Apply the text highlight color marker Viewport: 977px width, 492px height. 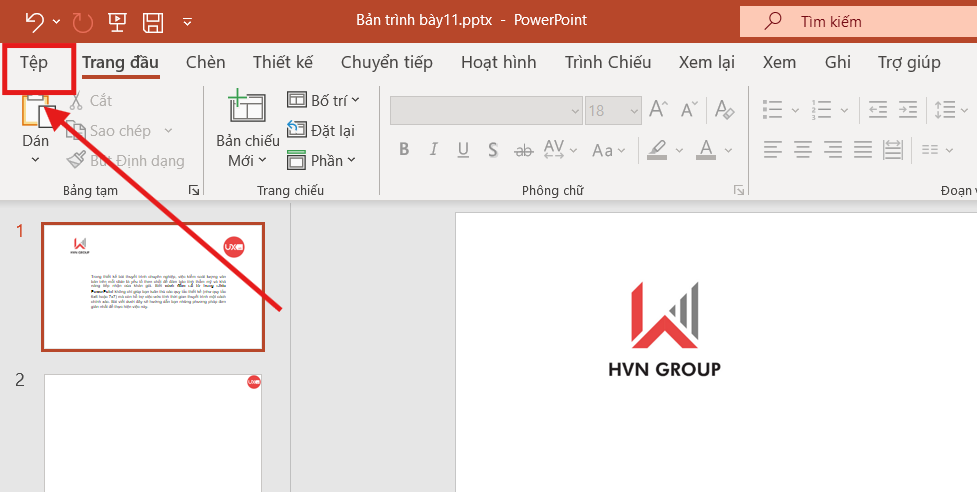pyautogui.click(x=657, y=149)
